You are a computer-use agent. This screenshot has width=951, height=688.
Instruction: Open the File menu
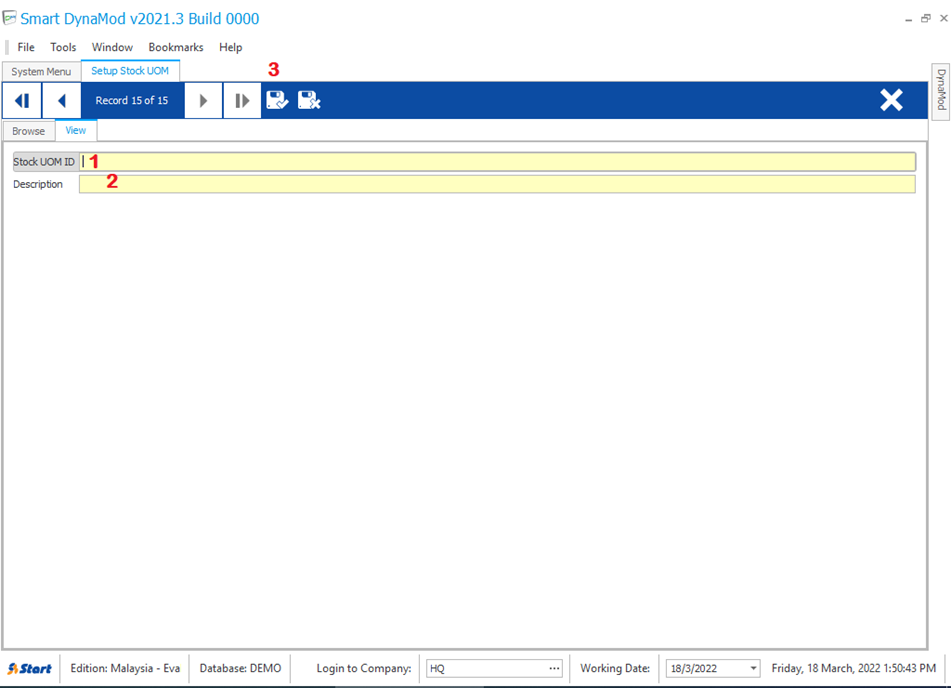(x=26, y=47)
